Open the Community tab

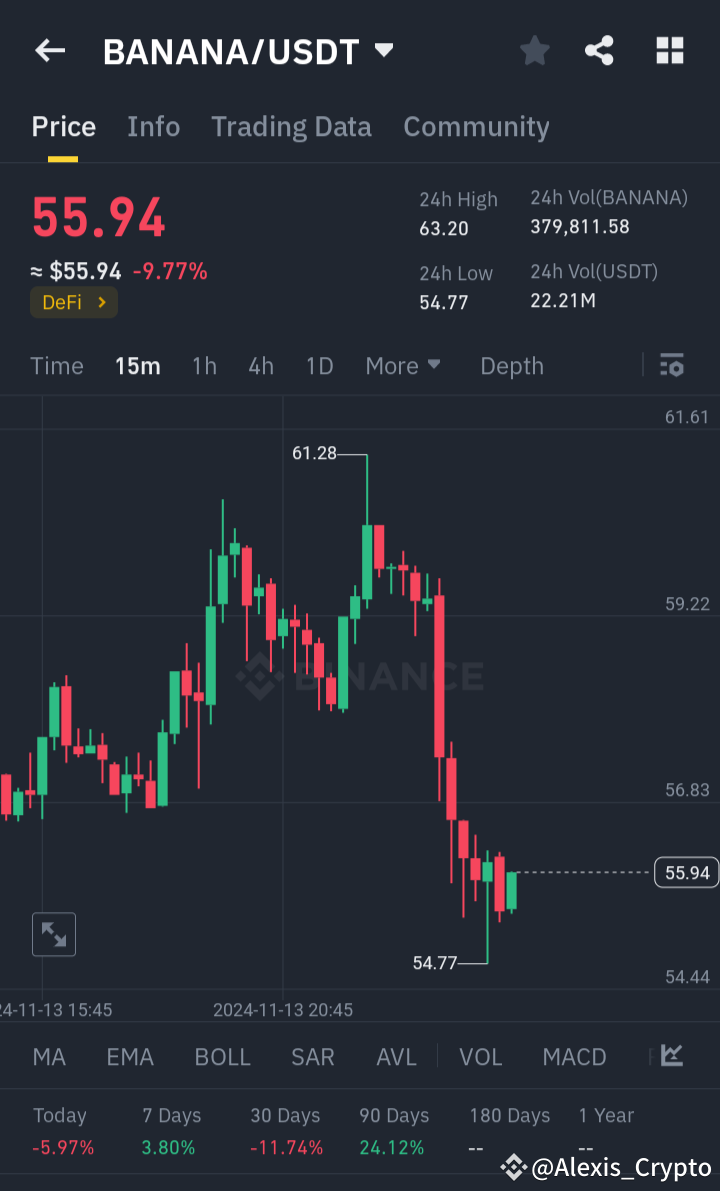[x=476, y=127]
